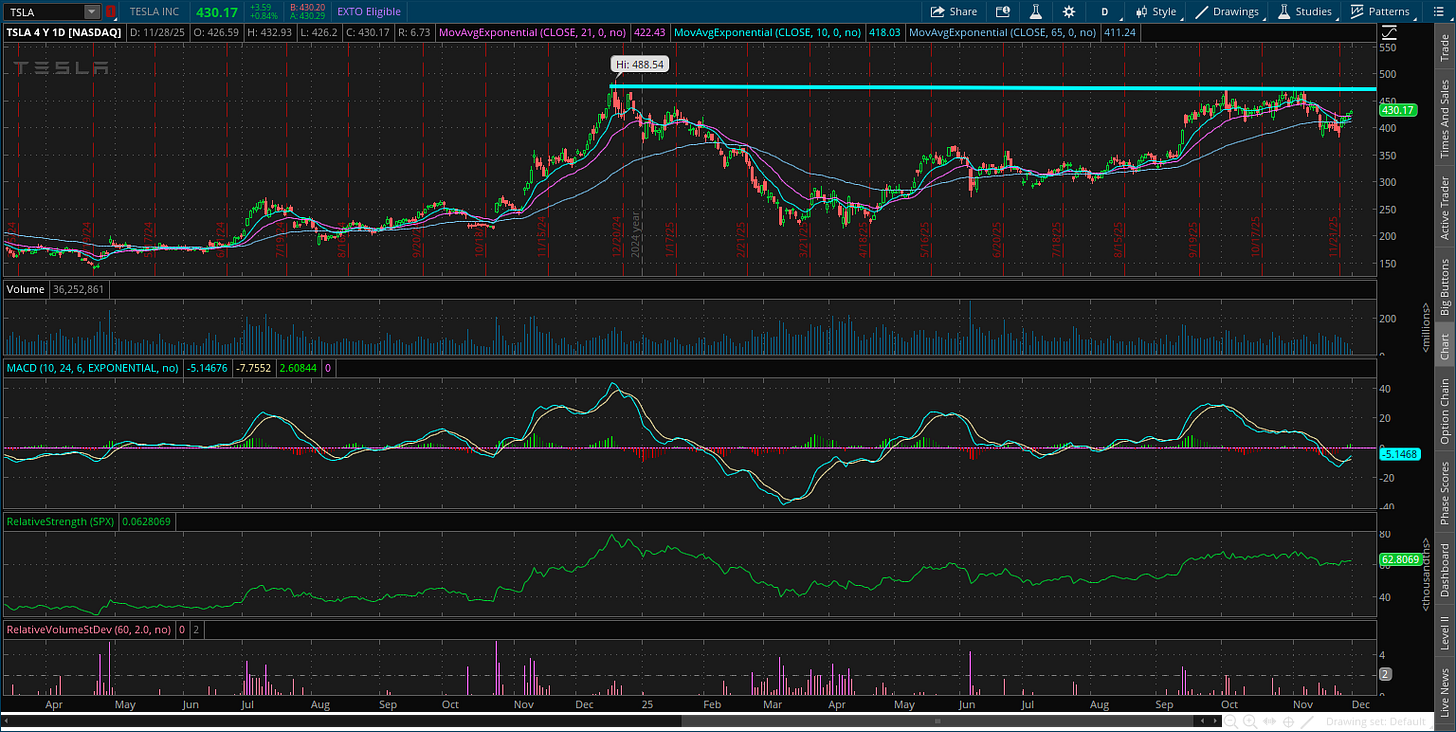Switch to Big Buttons side tab

tap(1443, 287)
